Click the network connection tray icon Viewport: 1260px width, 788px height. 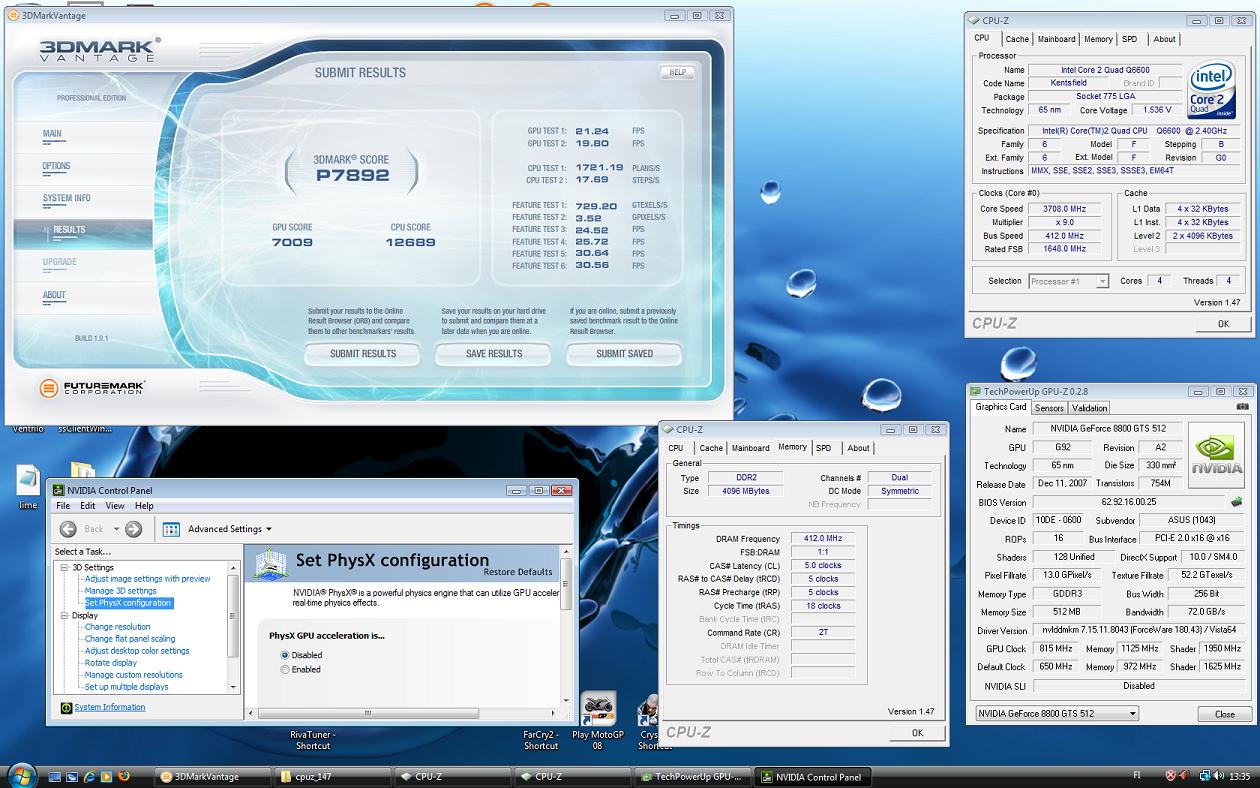point(1205,776)
